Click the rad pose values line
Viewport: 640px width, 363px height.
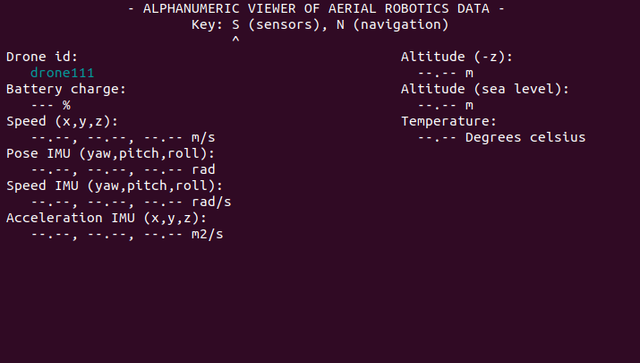tap(123, 169)
